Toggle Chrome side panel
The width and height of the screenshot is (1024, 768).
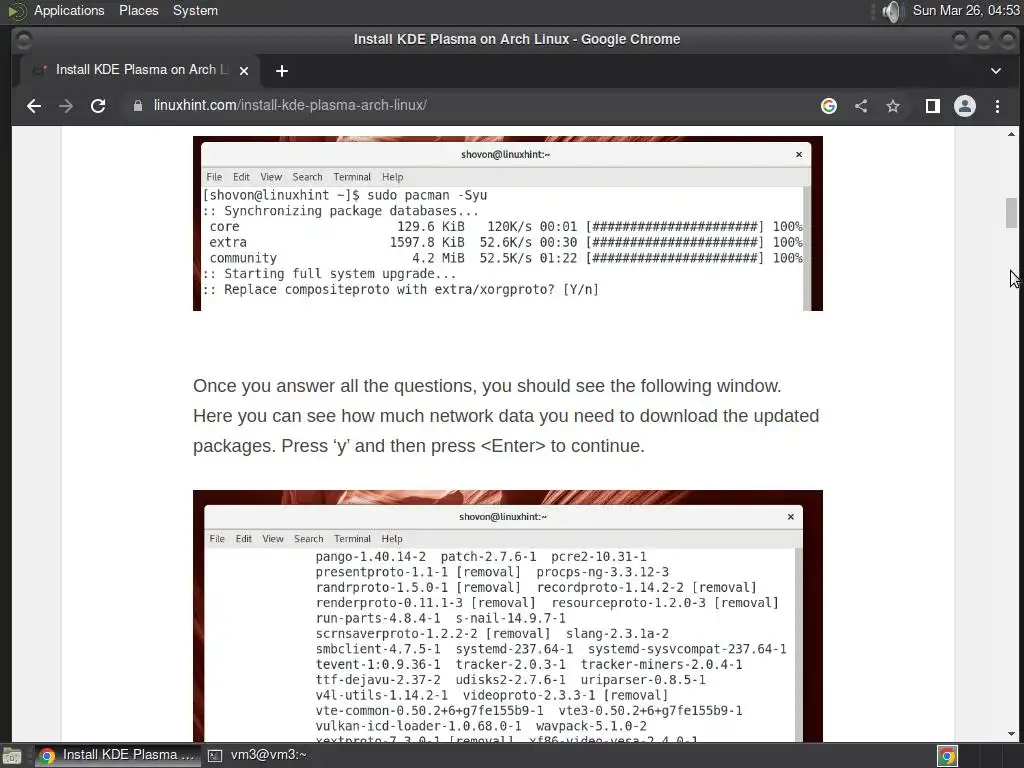[x=933, y=106]
